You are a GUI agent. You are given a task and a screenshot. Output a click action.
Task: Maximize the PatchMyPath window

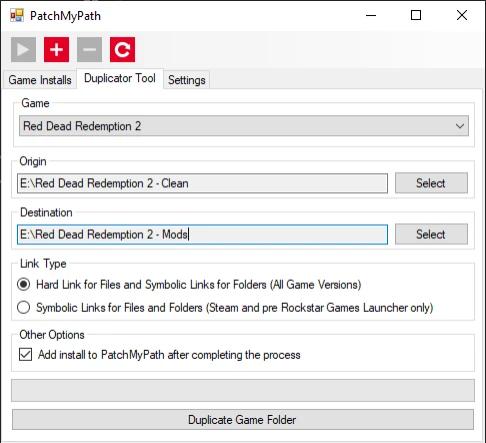[416, 15]
